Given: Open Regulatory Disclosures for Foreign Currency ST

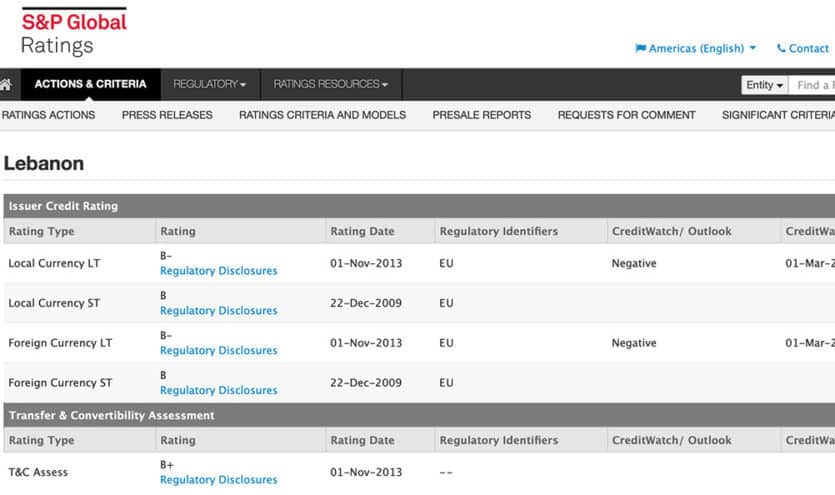Looking at the screenshot, I should tap(218, 391).
